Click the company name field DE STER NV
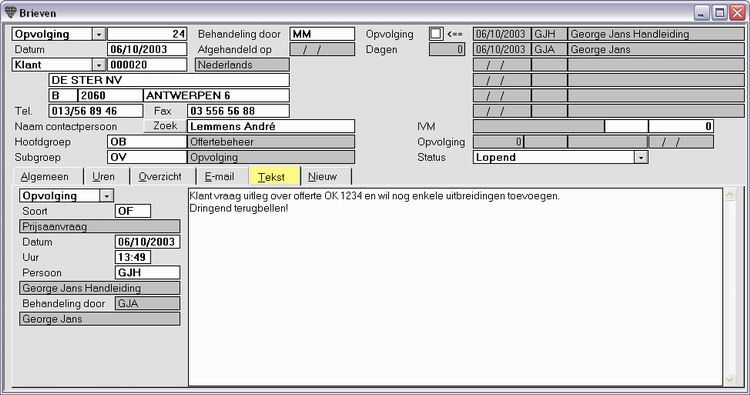 pos(169,80)
